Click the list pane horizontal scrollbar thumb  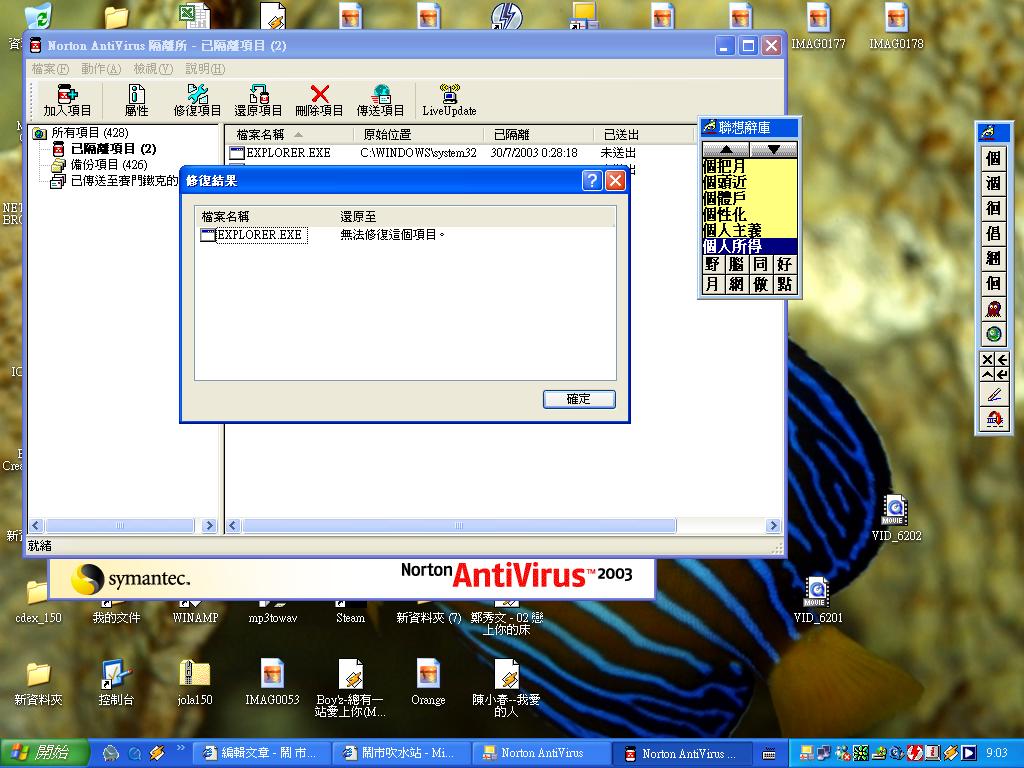click(459, 526)
